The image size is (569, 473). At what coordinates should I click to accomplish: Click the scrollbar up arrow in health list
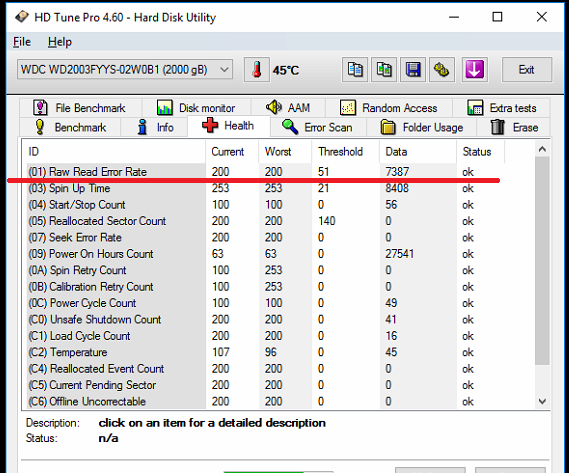[543, 149]
